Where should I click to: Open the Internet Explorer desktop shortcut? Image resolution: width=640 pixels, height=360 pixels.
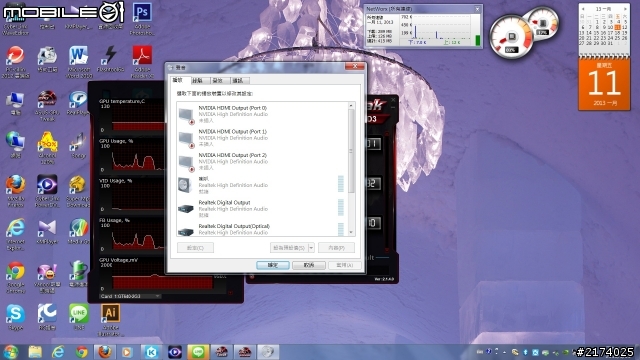pos(16,234)
